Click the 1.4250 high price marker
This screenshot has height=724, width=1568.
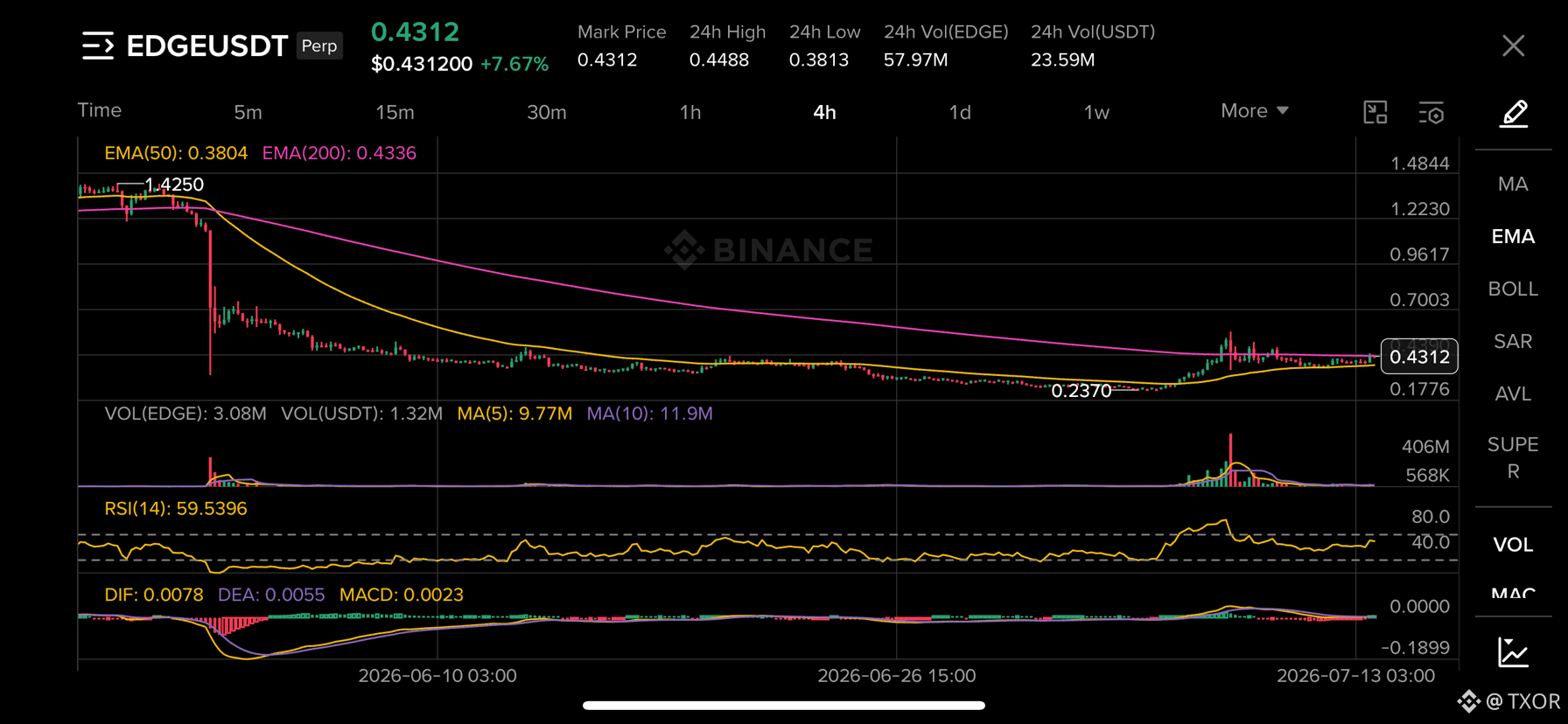[x=173, y=184]
